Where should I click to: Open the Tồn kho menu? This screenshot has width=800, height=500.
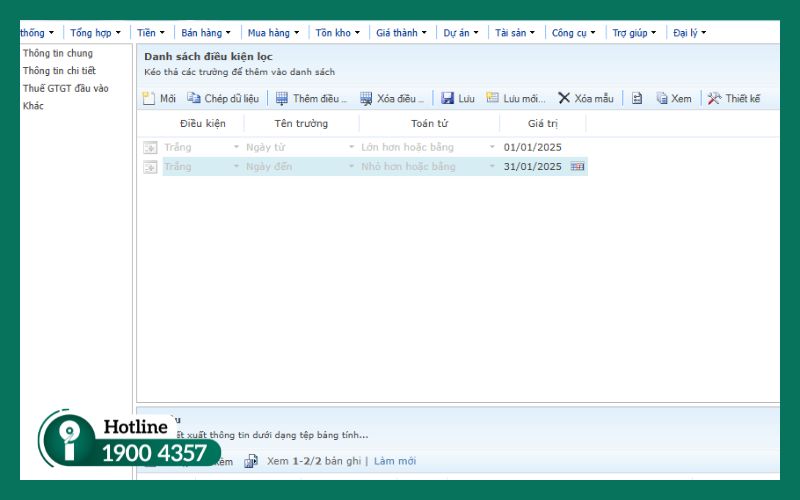337,33
